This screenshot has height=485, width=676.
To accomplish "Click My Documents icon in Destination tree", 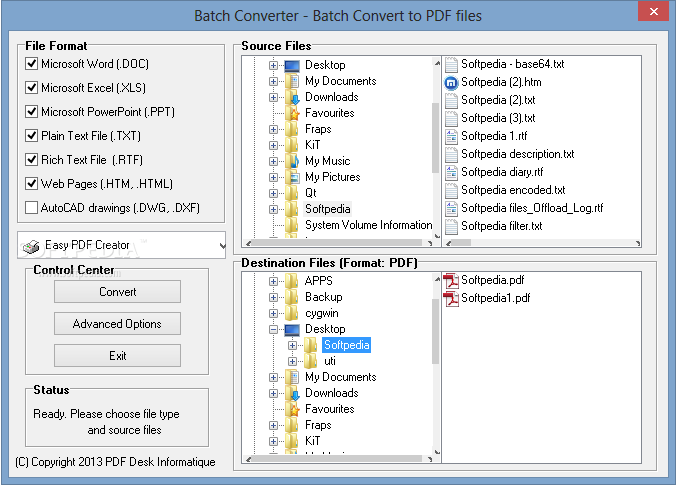I will pyautogui.click(x=292, y=378).
